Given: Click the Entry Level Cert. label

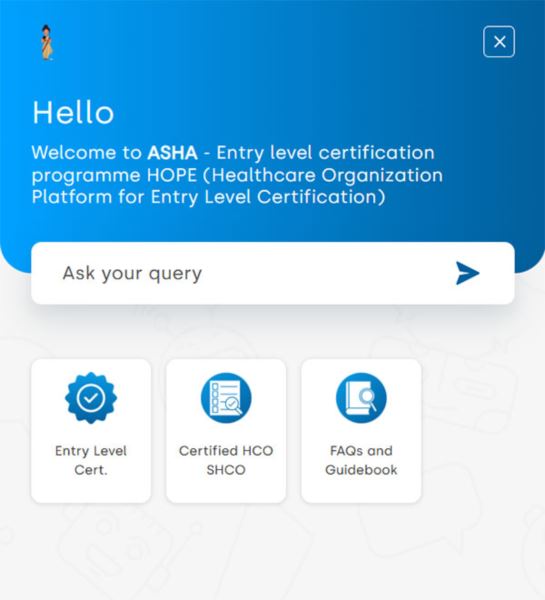Looking at the screenshot, I should click(91, 460).
